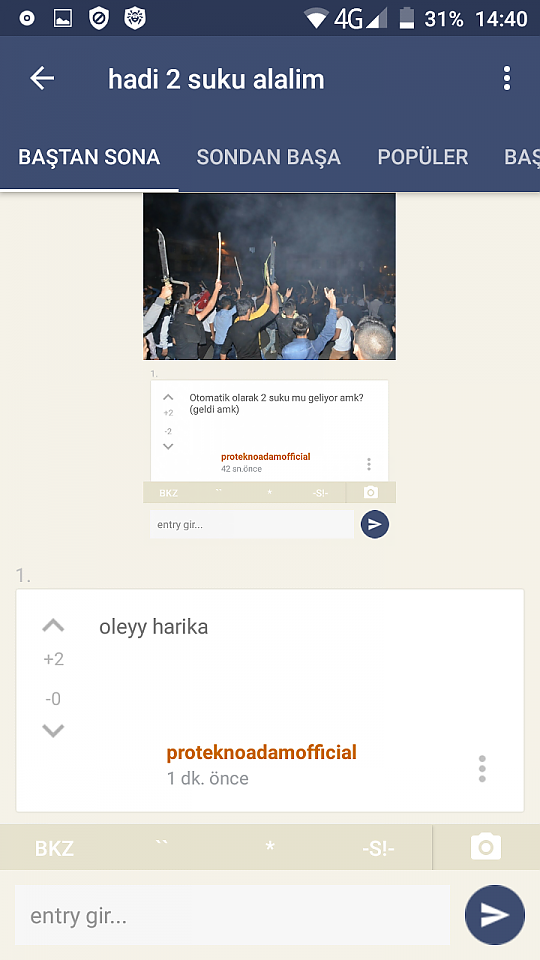540x960 pixels.
Task: Switch to the POPÜLER tab
Action: point(422,157)
